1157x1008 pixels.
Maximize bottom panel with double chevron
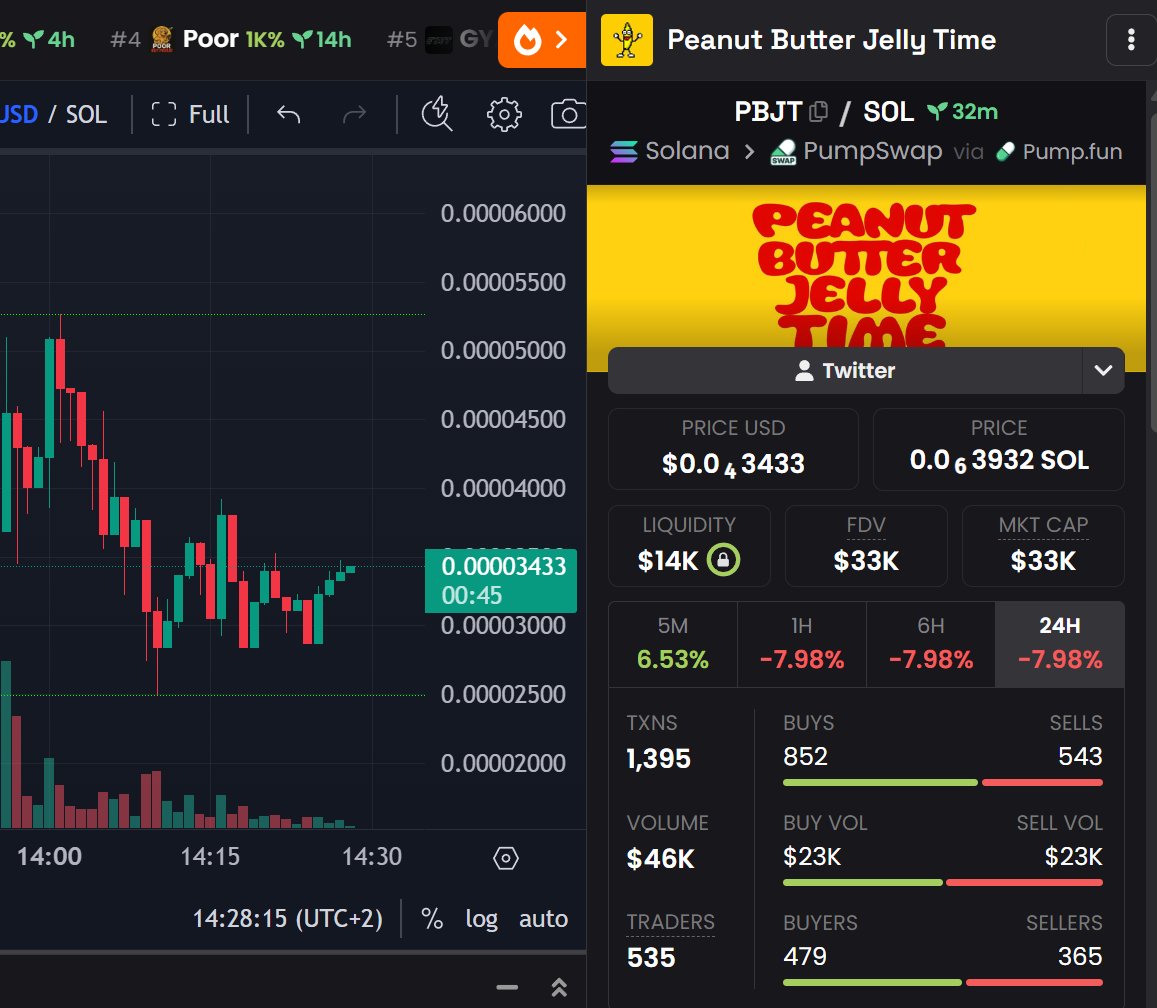click(559, 987)
